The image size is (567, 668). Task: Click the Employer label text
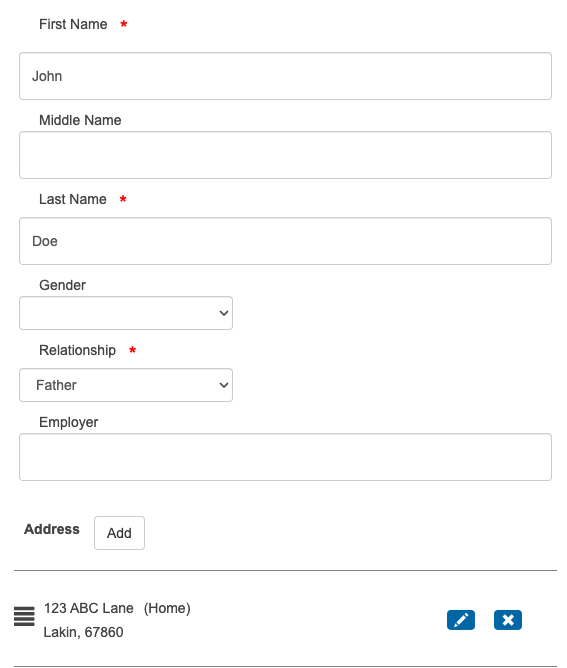coord(69,422)
